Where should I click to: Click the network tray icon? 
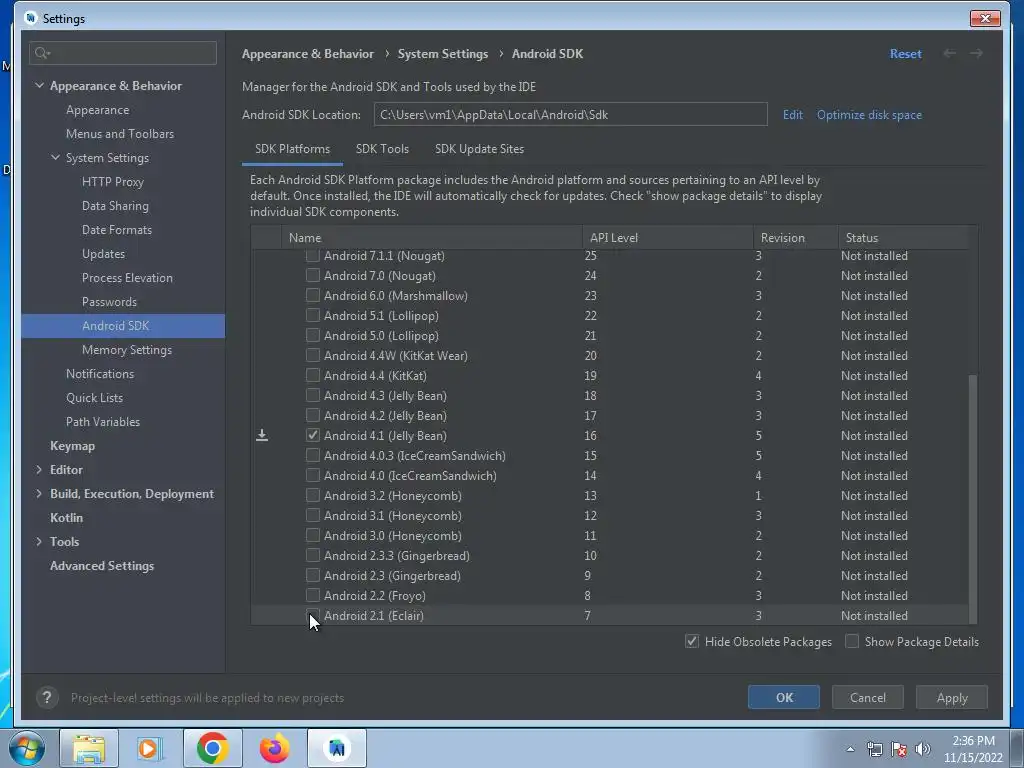pos(874,749)
